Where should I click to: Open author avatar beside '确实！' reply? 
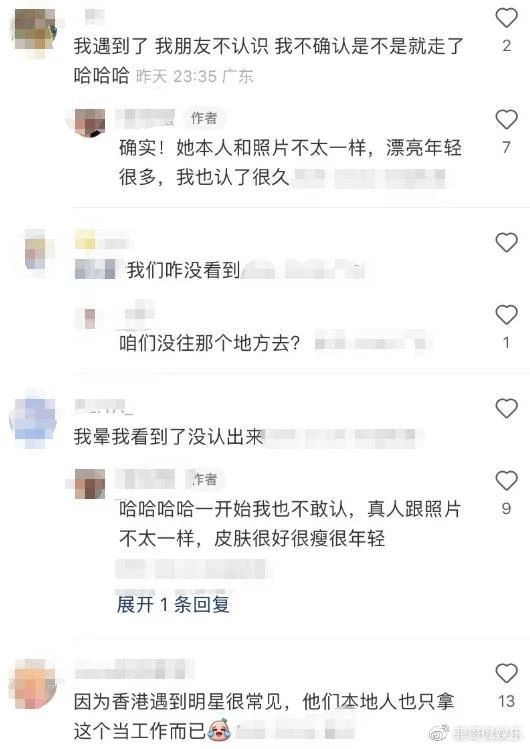click(x=90, y=123)
